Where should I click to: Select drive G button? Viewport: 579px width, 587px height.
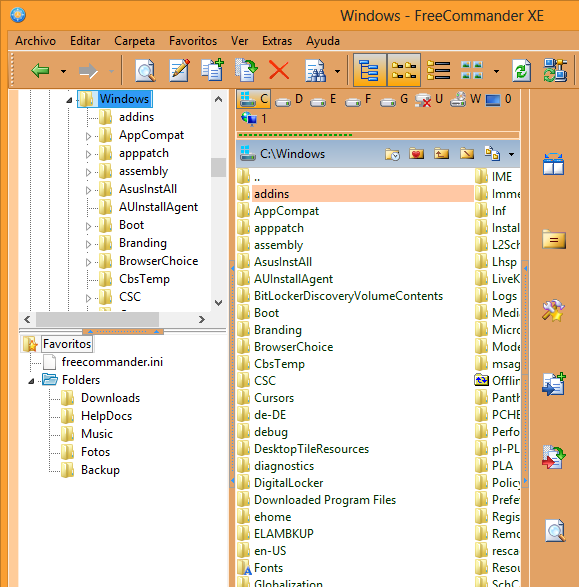(x=393, y=100)
